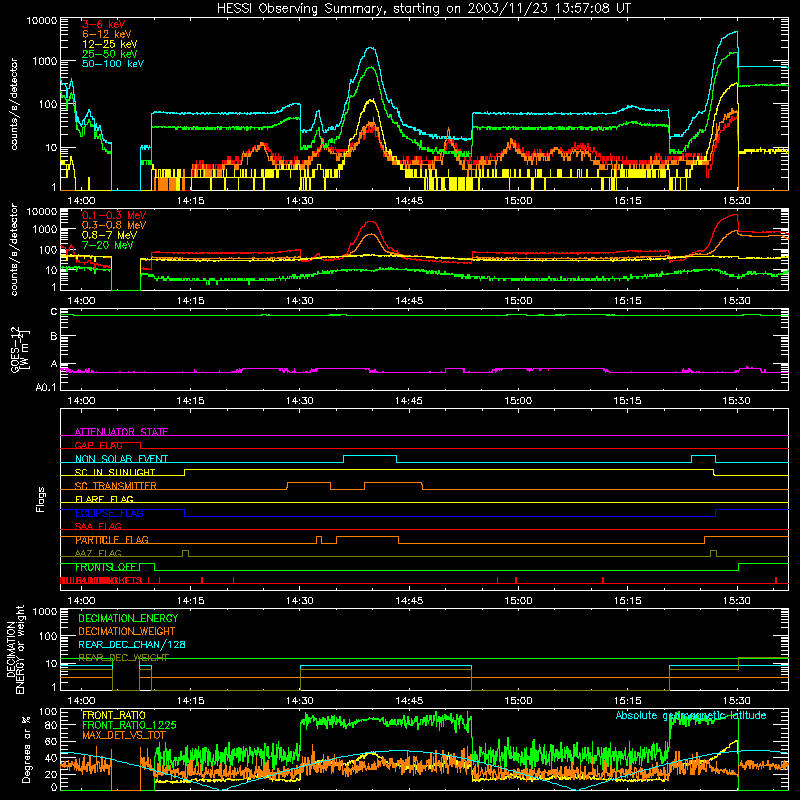Click the Absolute geomagnetic latitude label
Viewport: 800px width, 800px height.
(x=691, y=715)
